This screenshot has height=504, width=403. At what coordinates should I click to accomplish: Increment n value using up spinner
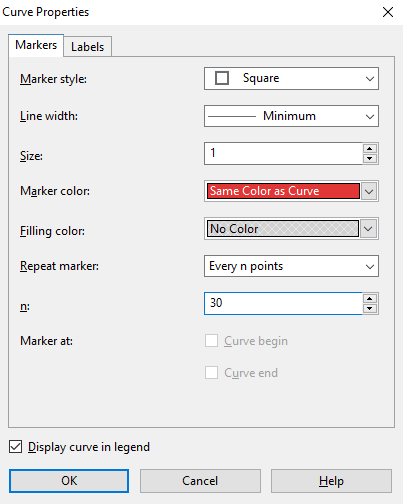point(370,298)
